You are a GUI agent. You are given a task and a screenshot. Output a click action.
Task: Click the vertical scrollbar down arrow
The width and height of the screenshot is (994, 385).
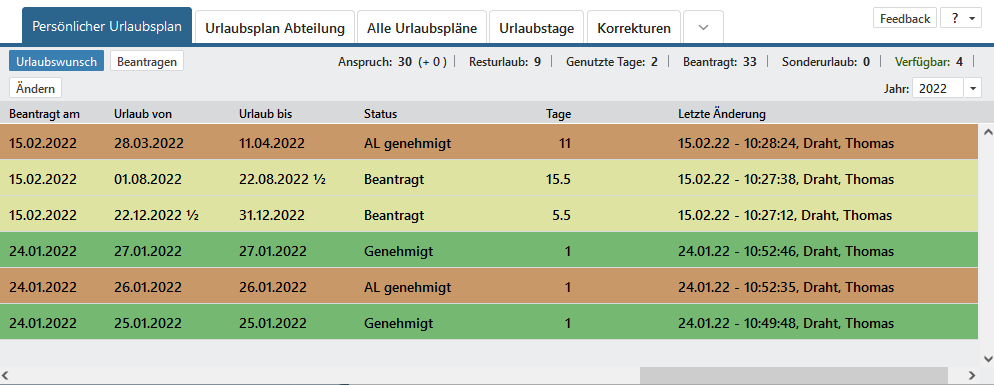[987, 359]
